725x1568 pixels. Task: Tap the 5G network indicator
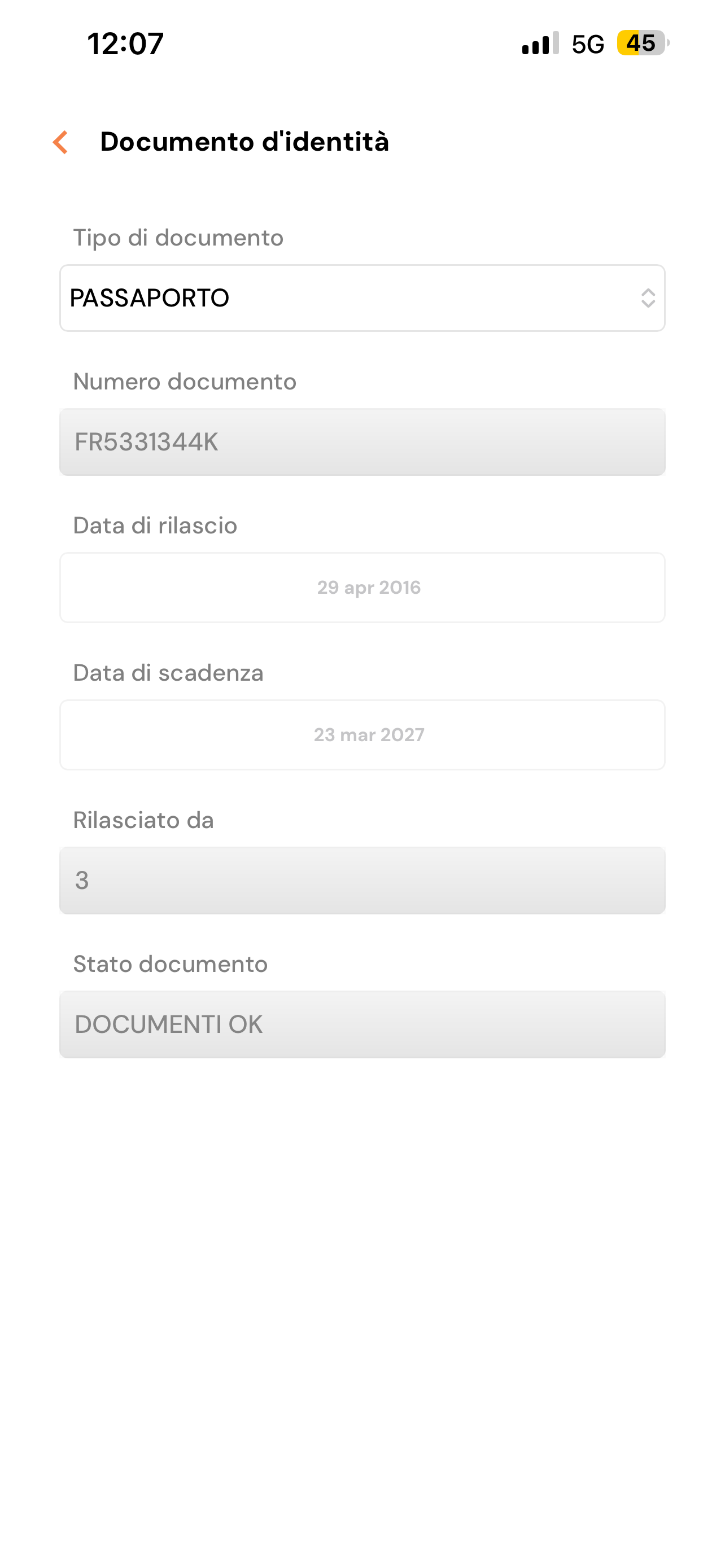coord(587,44)
